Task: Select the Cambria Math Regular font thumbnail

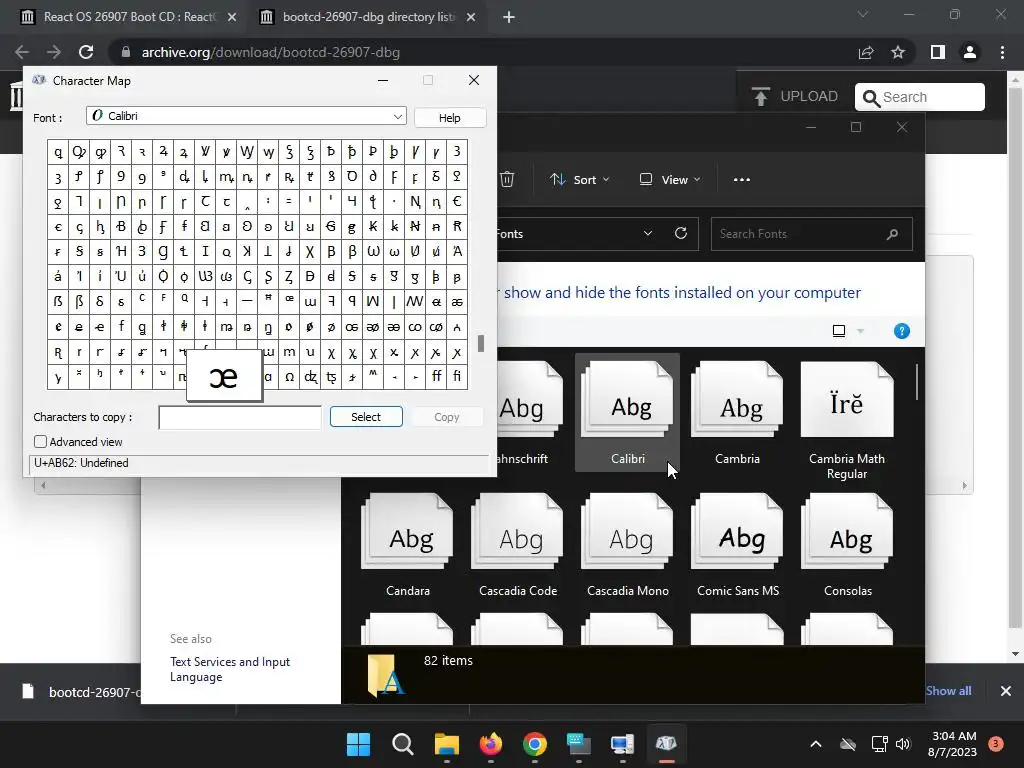Action: tap(847, 419)
